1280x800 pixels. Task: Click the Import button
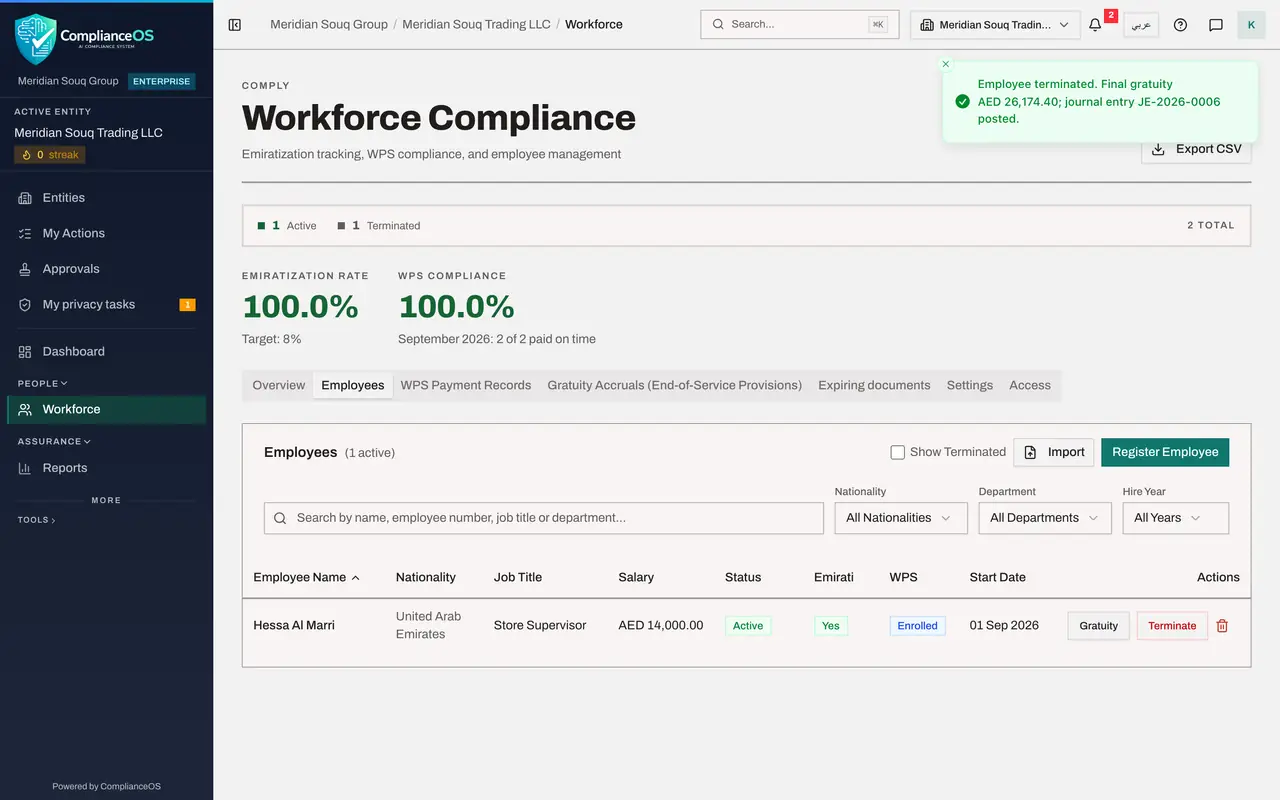tap(1054, 452)
